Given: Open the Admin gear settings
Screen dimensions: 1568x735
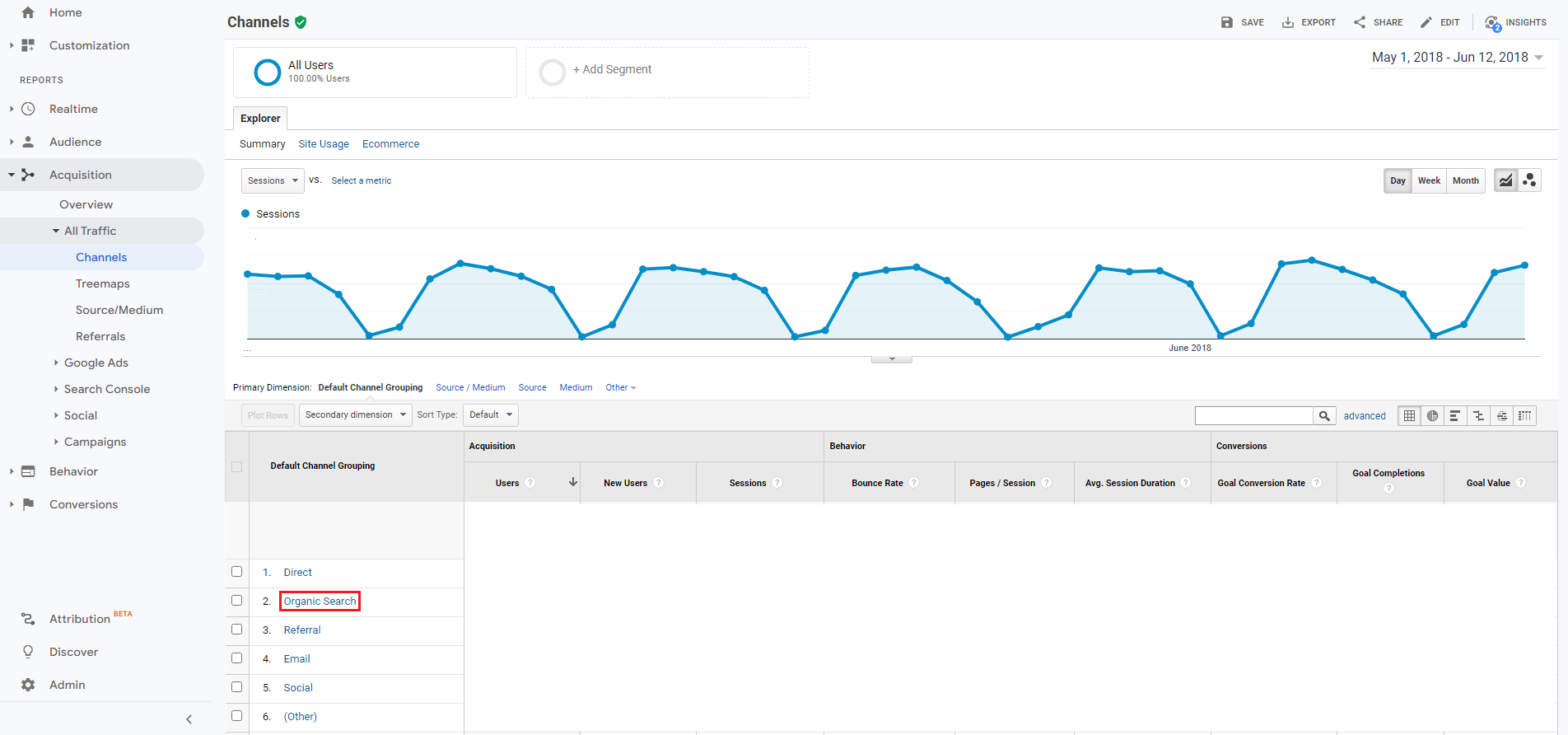Looking at the screenshot, I should pos(29,685).
